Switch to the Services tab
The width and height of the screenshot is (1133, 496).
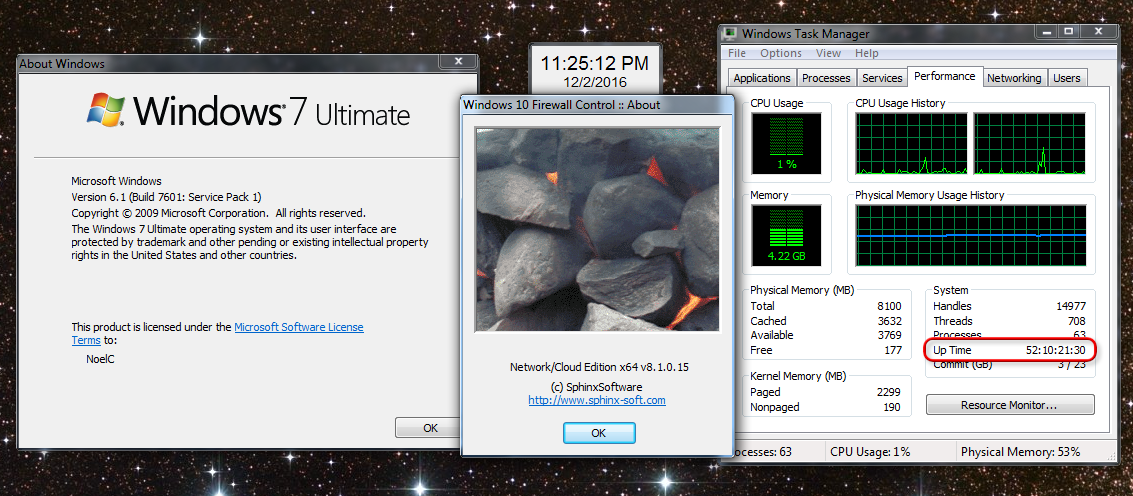[x=882, y=78]
